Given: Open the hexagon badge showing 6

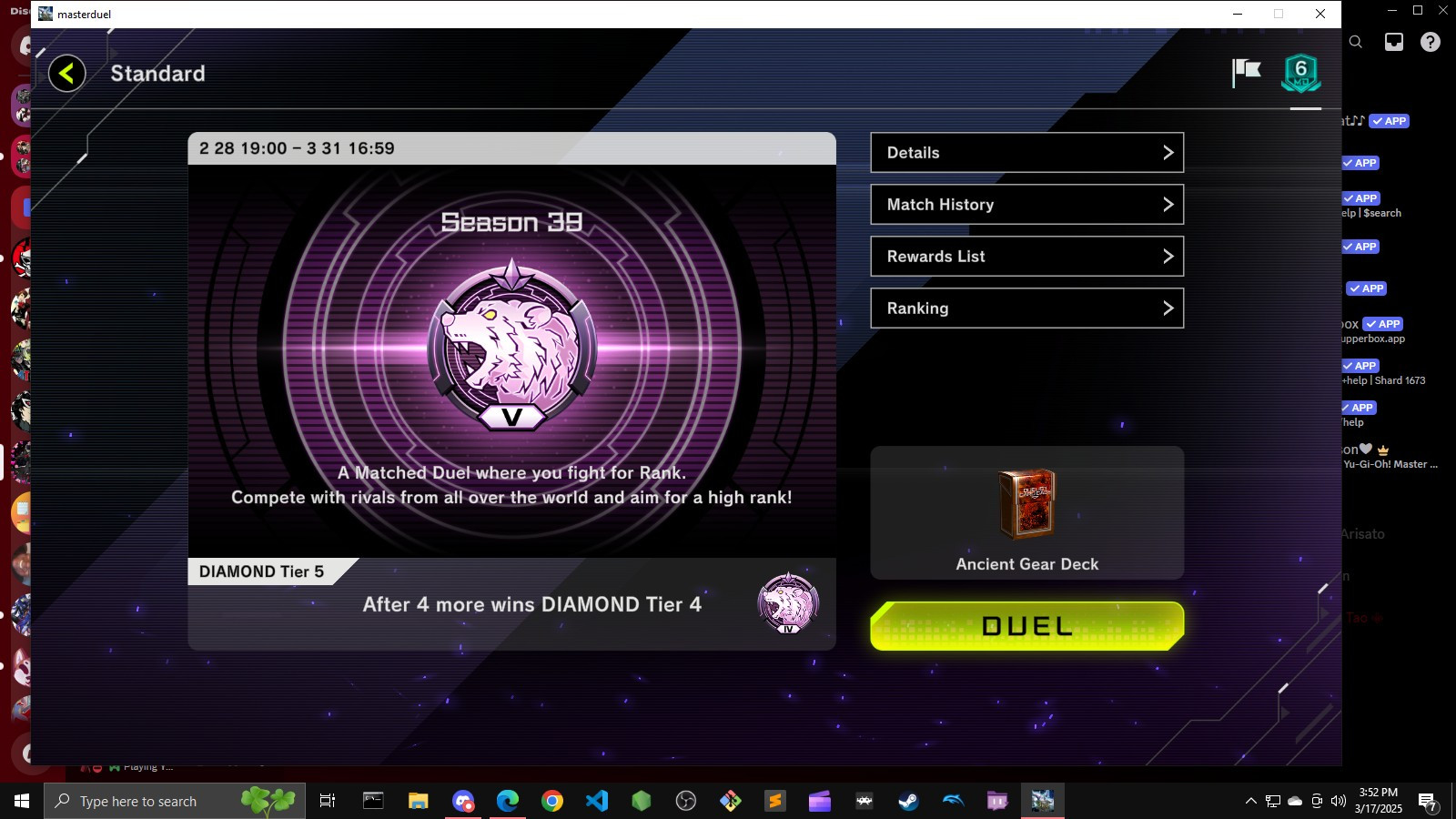Looking at the screenshot, I should (1300, 74).
